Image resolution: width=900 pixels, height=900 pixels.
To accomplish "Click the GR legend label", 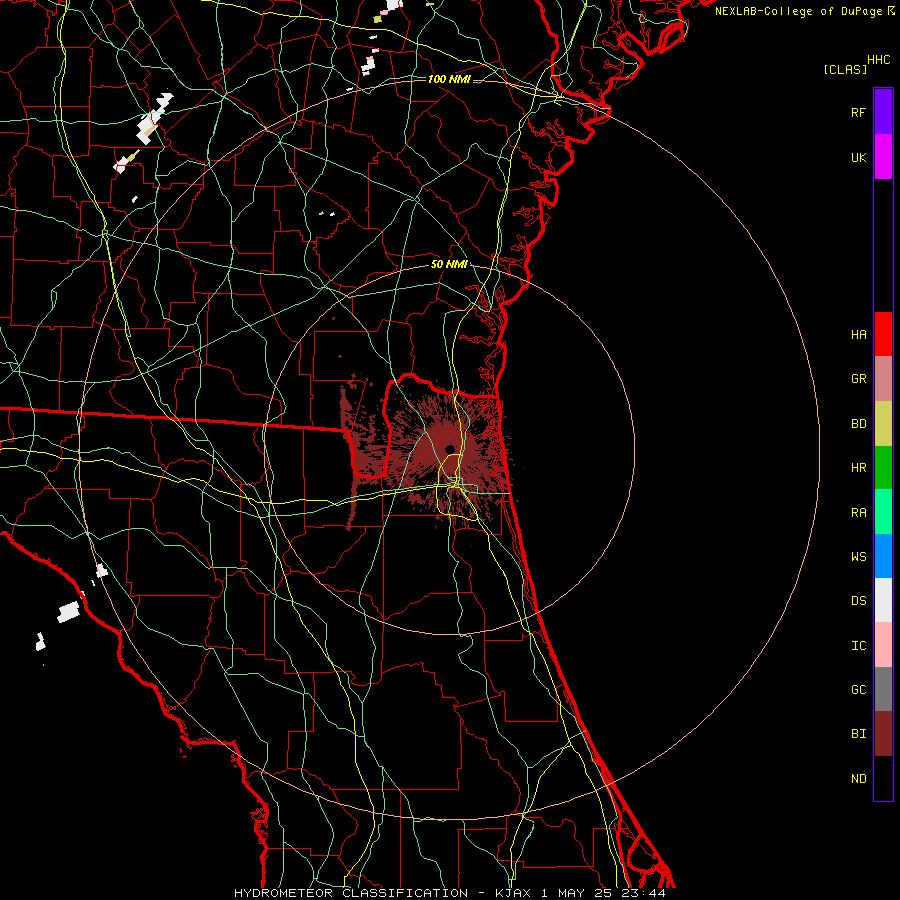I will [x=858, y=379].
